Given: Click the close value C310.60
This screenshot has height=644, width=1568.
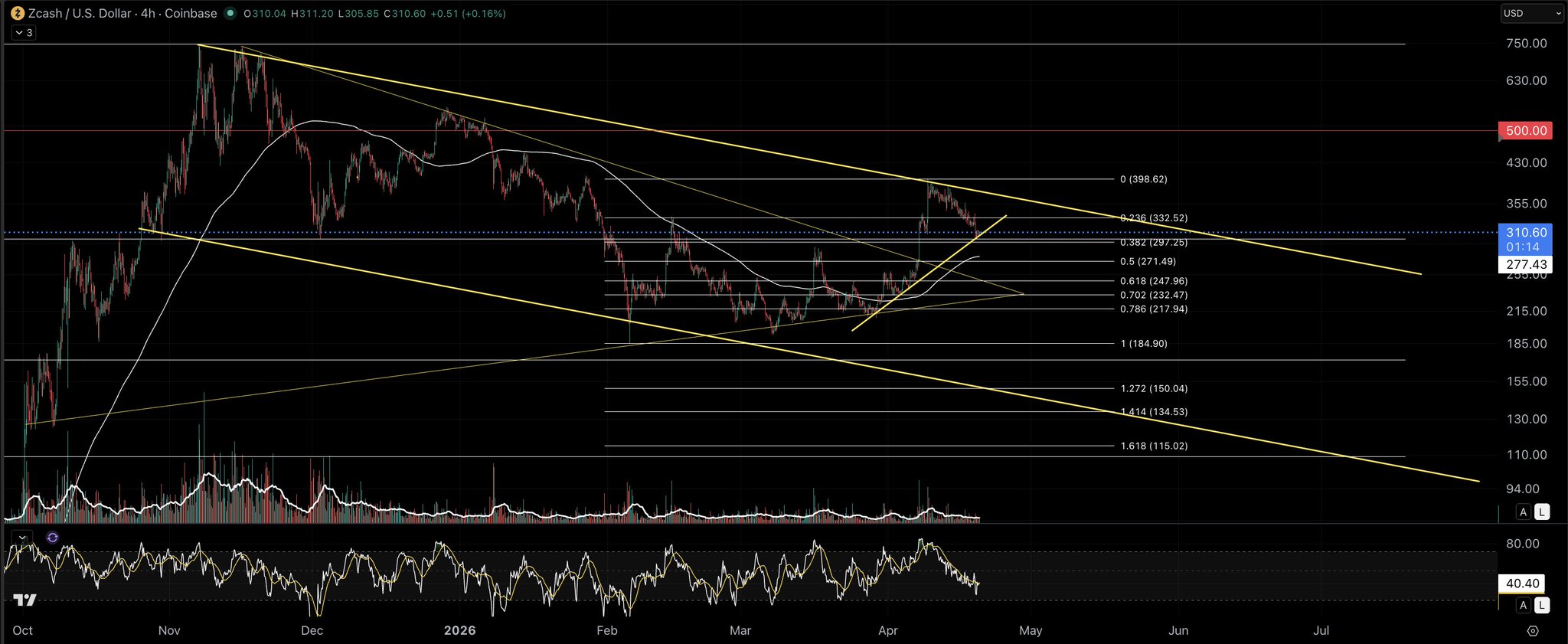Looking at the screenshot, I should [x=404, y=13].
